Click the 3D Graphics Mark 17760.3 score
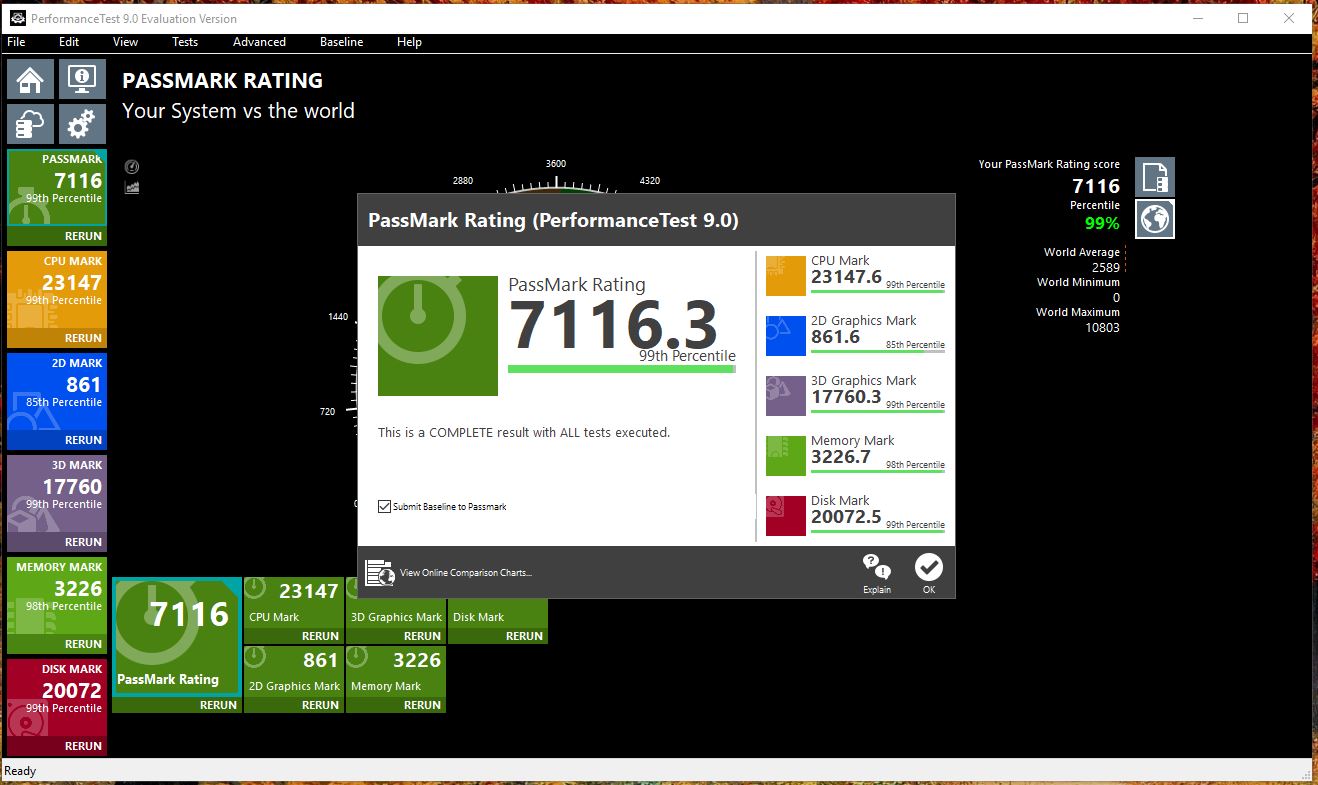Image resolution: width=1318 pixels, height=785 pixels. pyautogui.click(x=846, y=397)
